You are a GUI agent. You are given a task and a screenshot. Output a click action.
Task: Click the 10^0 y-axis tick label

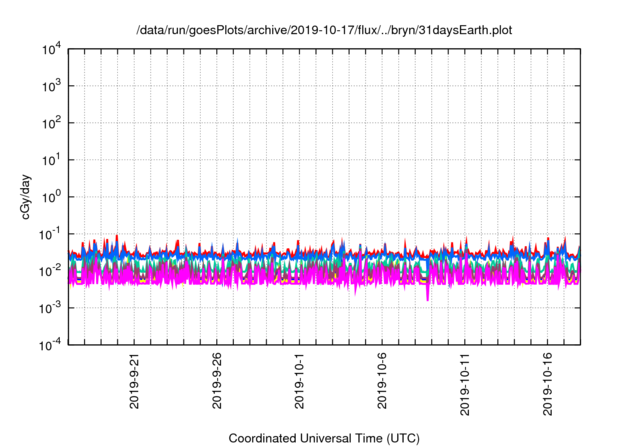(50, 196)
